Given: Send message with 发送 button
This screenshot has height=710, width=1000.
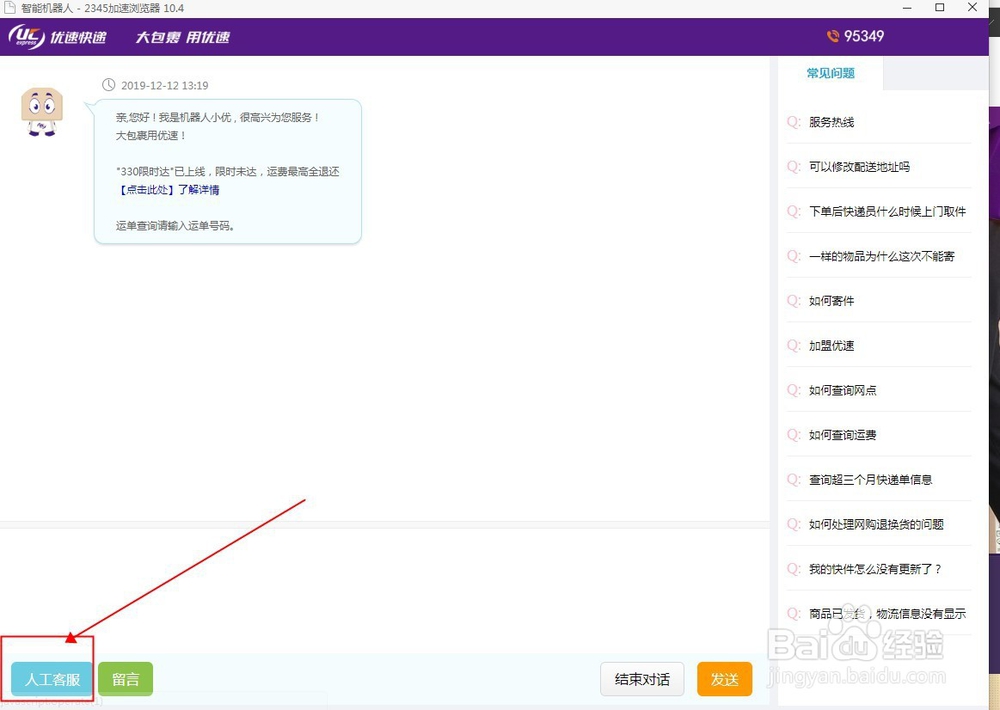Looking at the screenshot, I should 724,679.
